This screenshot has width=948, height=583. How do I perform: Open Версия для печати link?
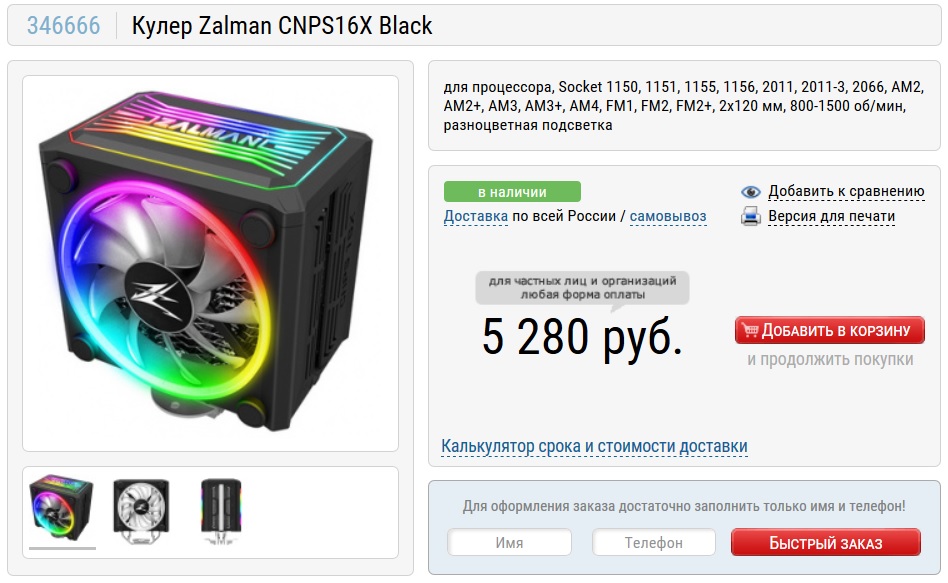831,217
